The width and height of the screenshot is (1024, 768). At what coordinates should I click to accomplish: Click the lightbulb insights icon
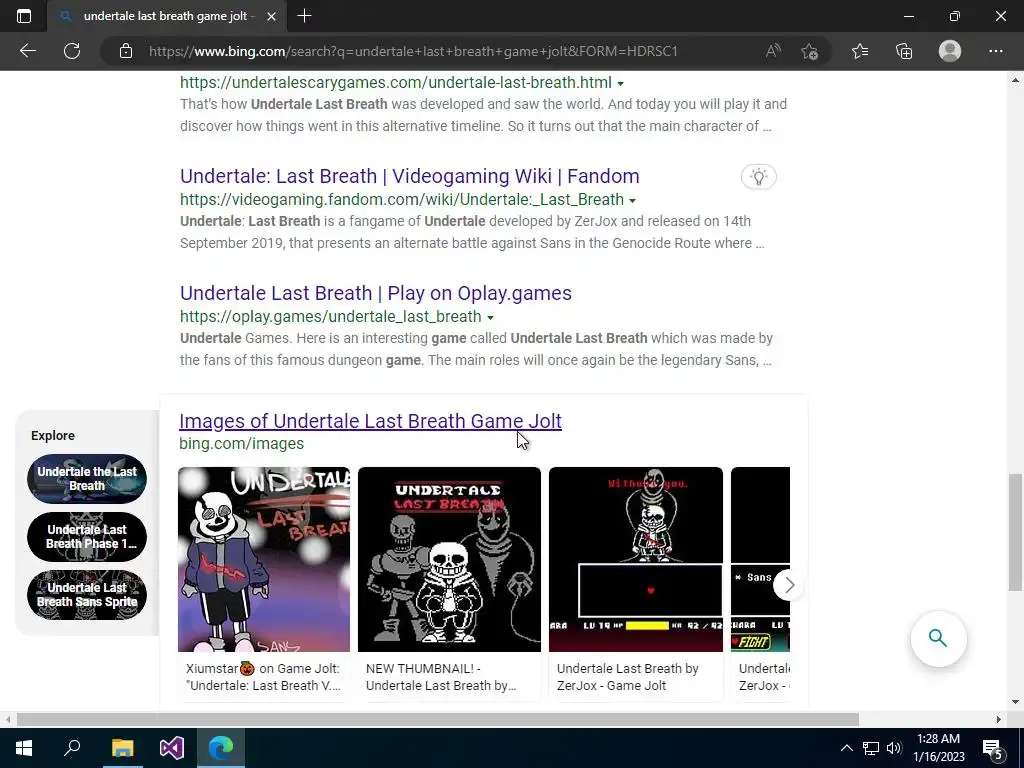coord(758,176)
